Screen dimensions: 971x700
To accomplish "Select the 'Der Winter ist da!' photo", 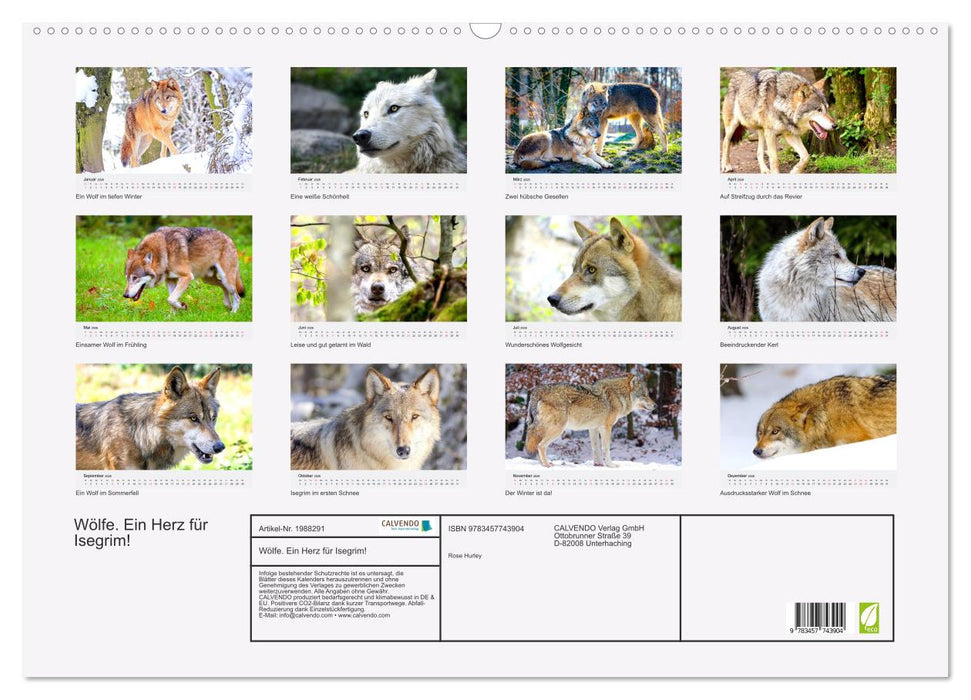I will pyautogui.click(x=593, y=416).
